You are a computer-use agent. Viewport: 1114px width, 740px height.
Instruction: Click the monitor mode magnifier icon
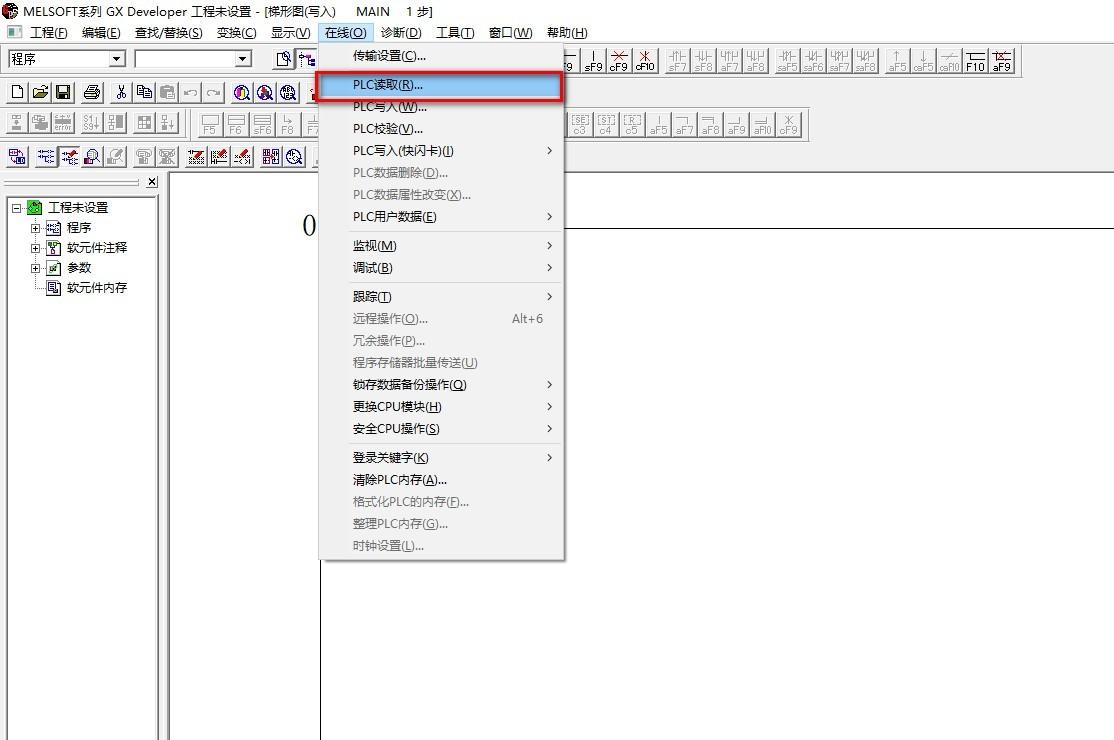pos(92,156)
